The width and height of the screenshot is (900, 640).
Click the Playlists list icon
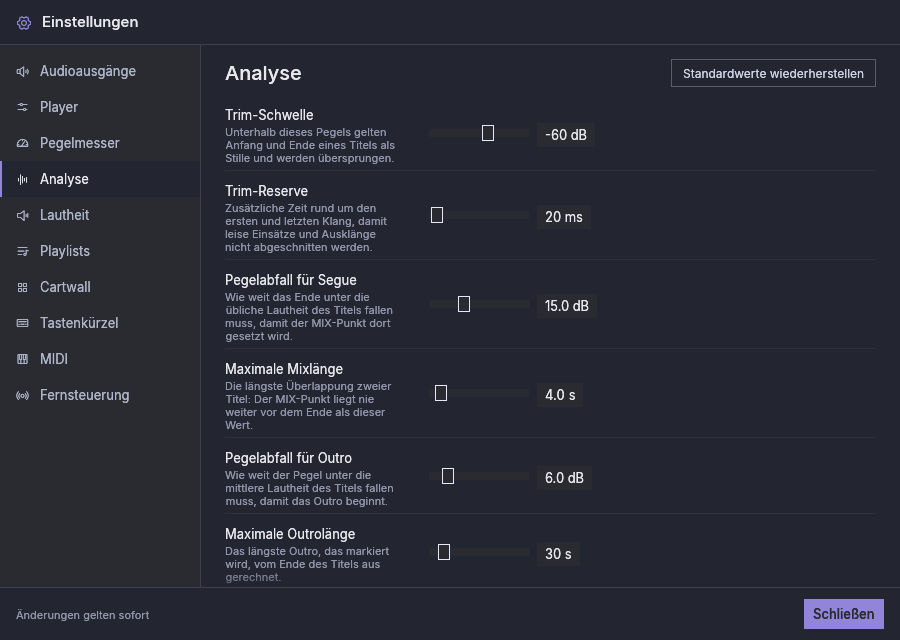(22, 251)
